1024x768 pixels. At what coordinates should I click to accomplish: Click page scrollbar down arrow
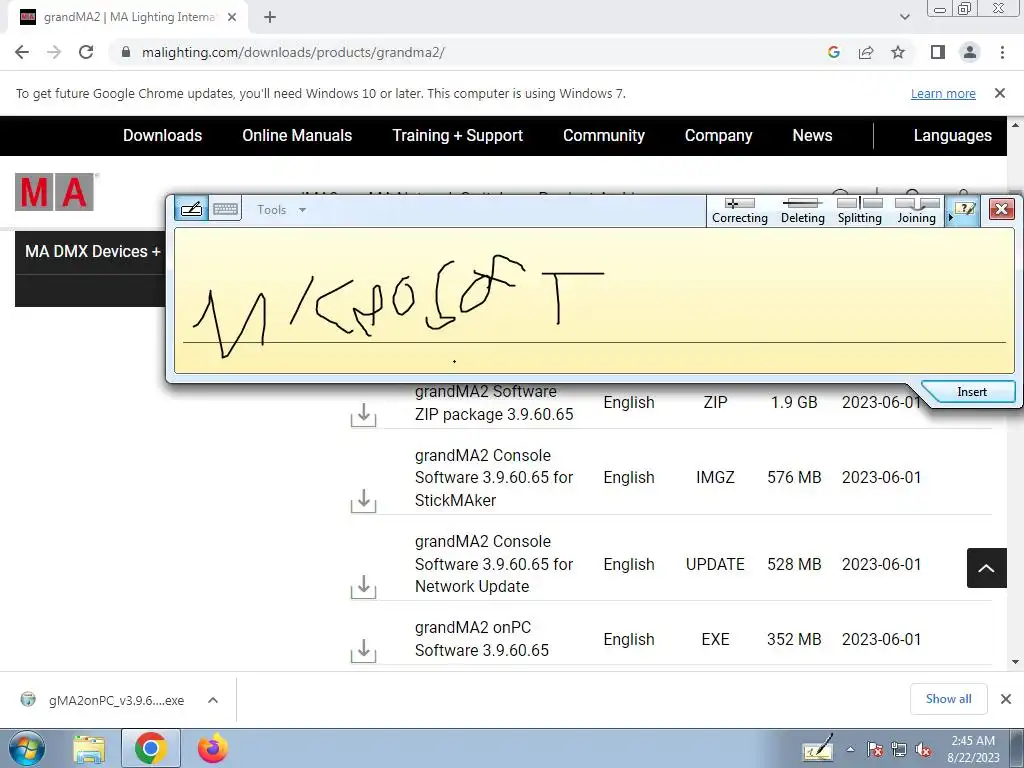tap(1016, 662)
